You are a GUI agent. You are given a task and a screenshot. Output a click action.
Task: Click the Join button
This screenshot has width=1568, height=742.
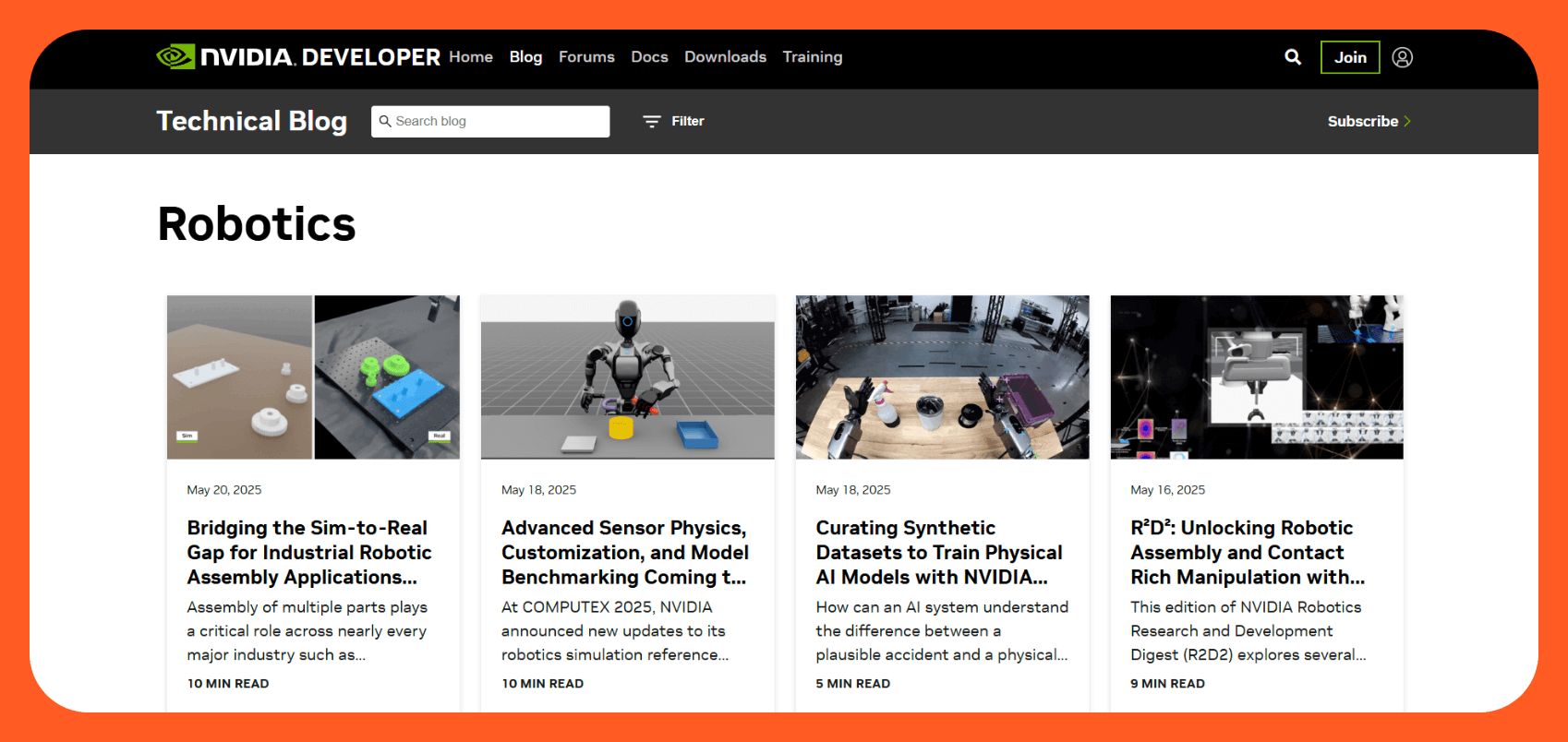pos(1350,57)
